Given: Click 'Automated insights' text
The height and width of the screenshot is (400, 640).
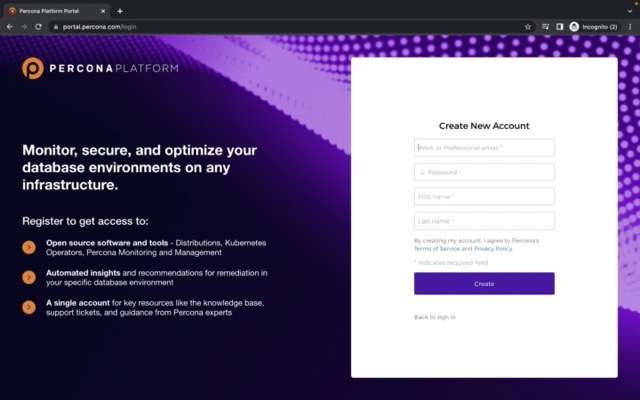Looking at the screenshot, I should [x=83, y=273].
